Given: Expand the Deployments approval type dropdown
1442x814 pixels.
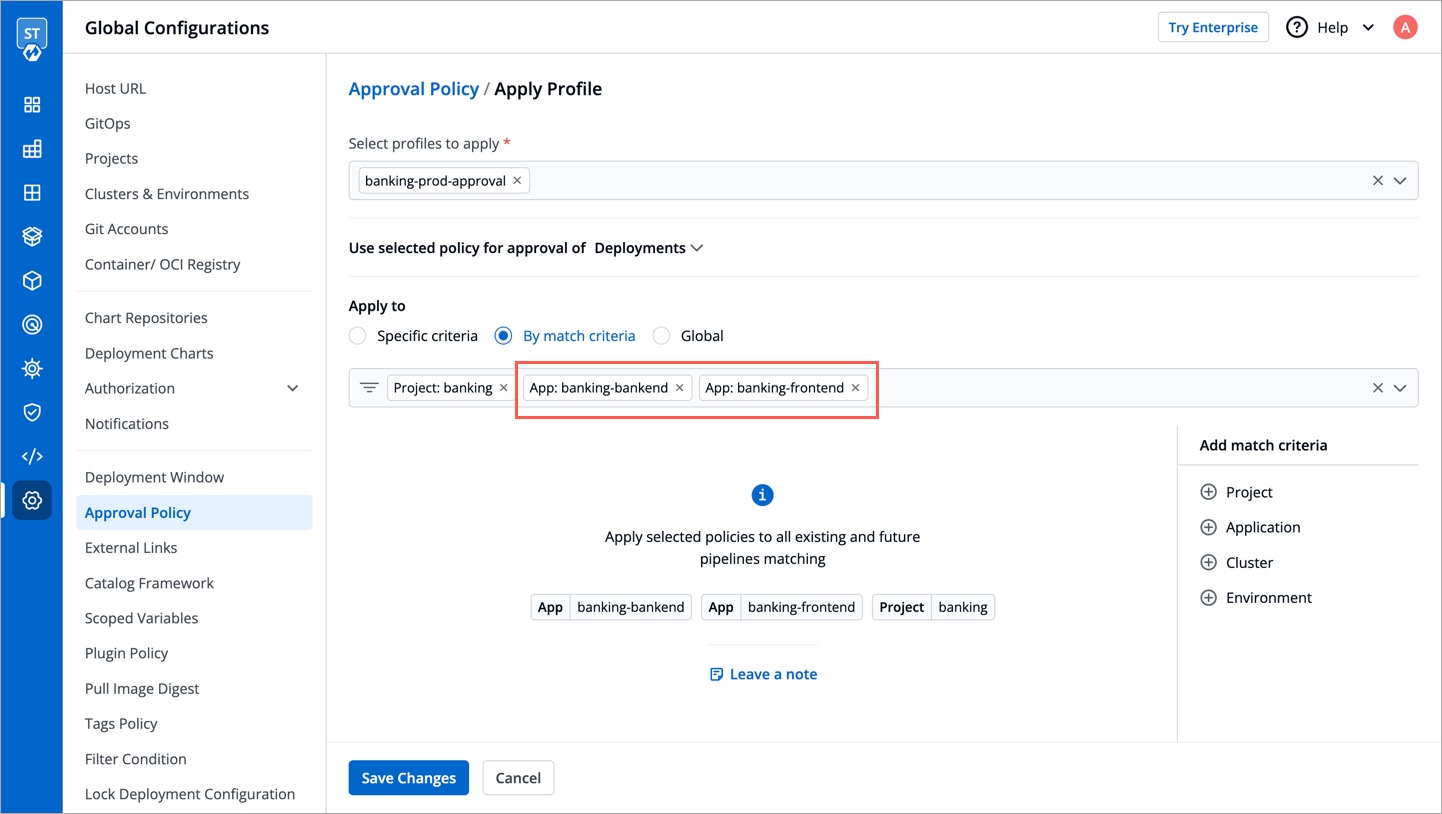Looking at the screenshot, I should (x=649, y=248).
